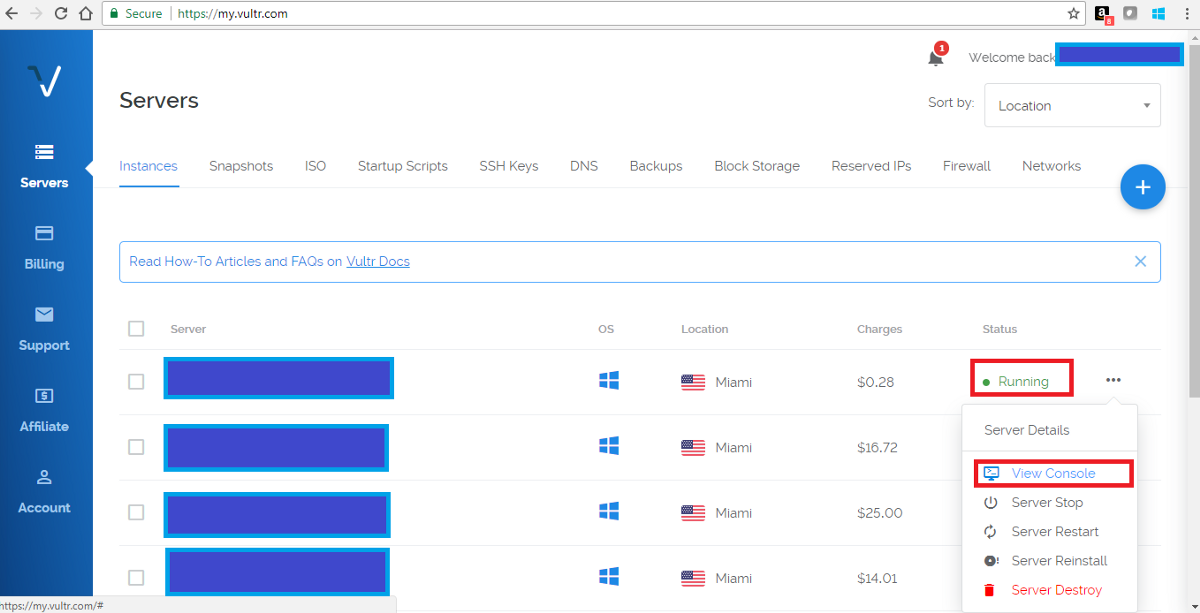Click Windows OS icon for $16.72 server
The height and width of the screenshot is (613, 1200).
pos(608,445)
